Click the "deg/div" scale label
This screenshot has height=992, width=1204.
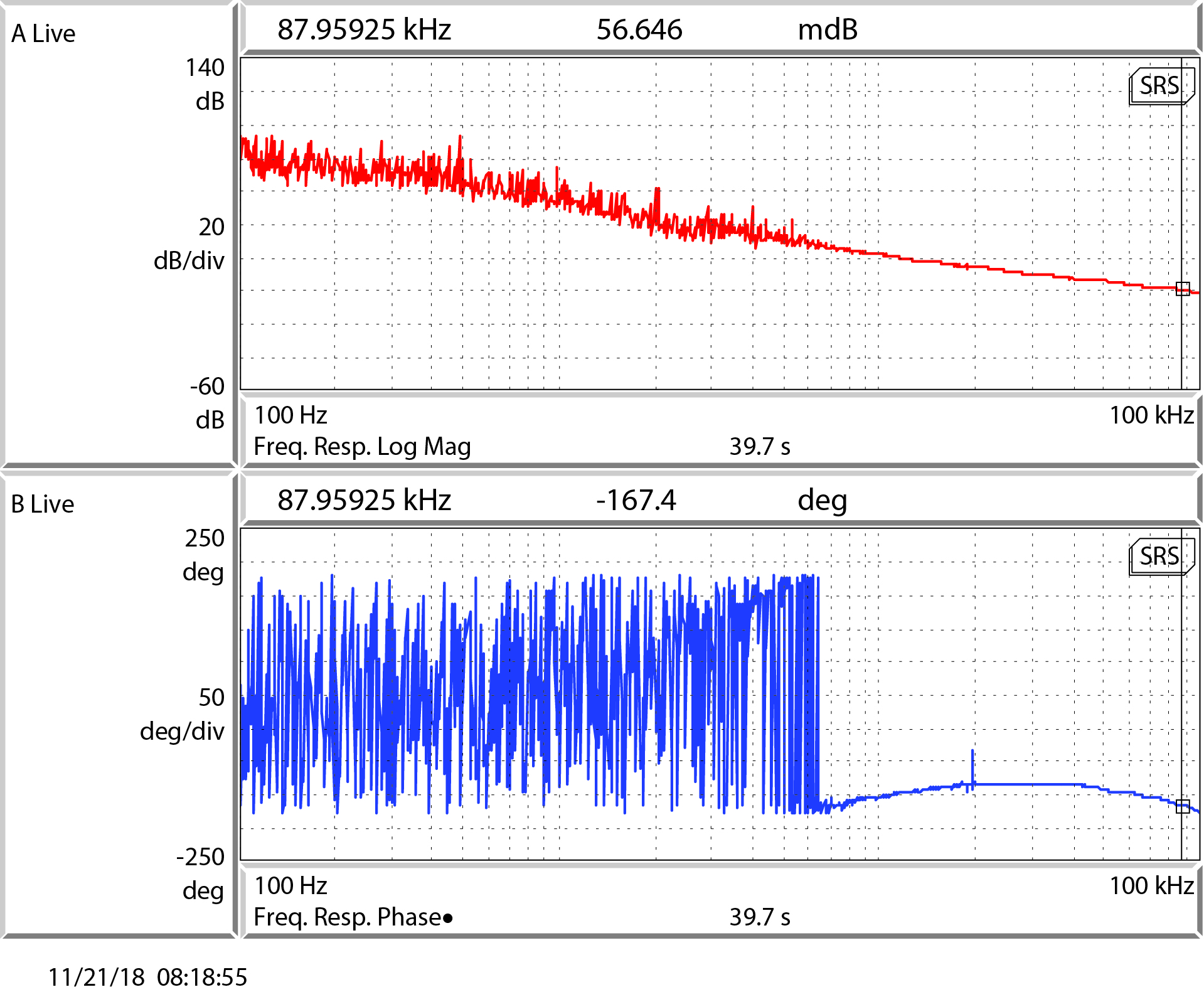pyautogui.click(x=182, y=732)
